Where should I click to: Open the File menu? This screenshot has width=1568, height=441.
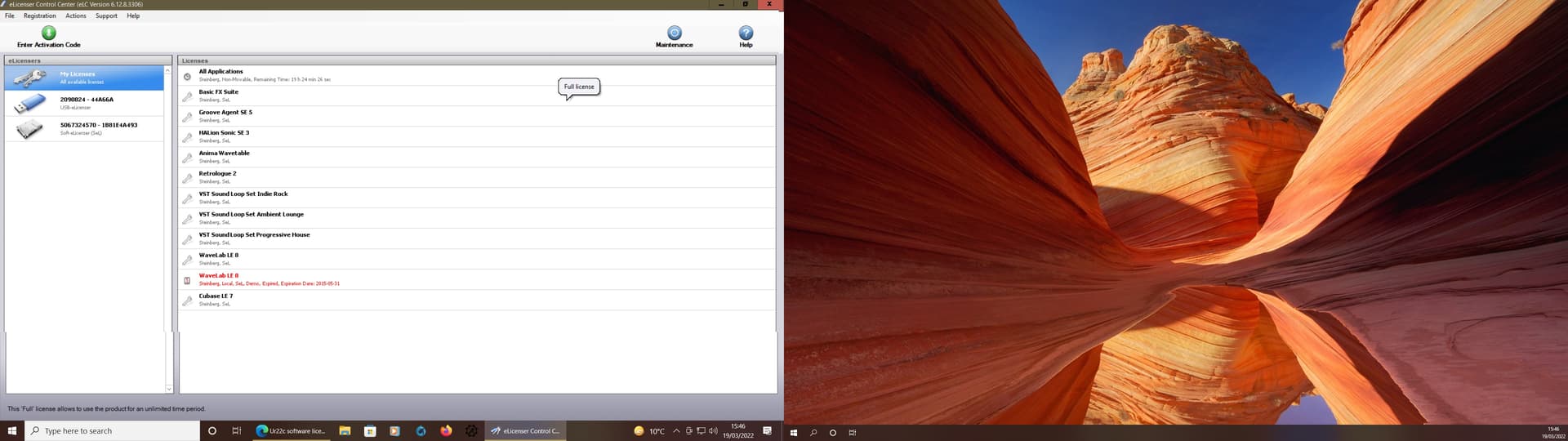click(10, 16)
